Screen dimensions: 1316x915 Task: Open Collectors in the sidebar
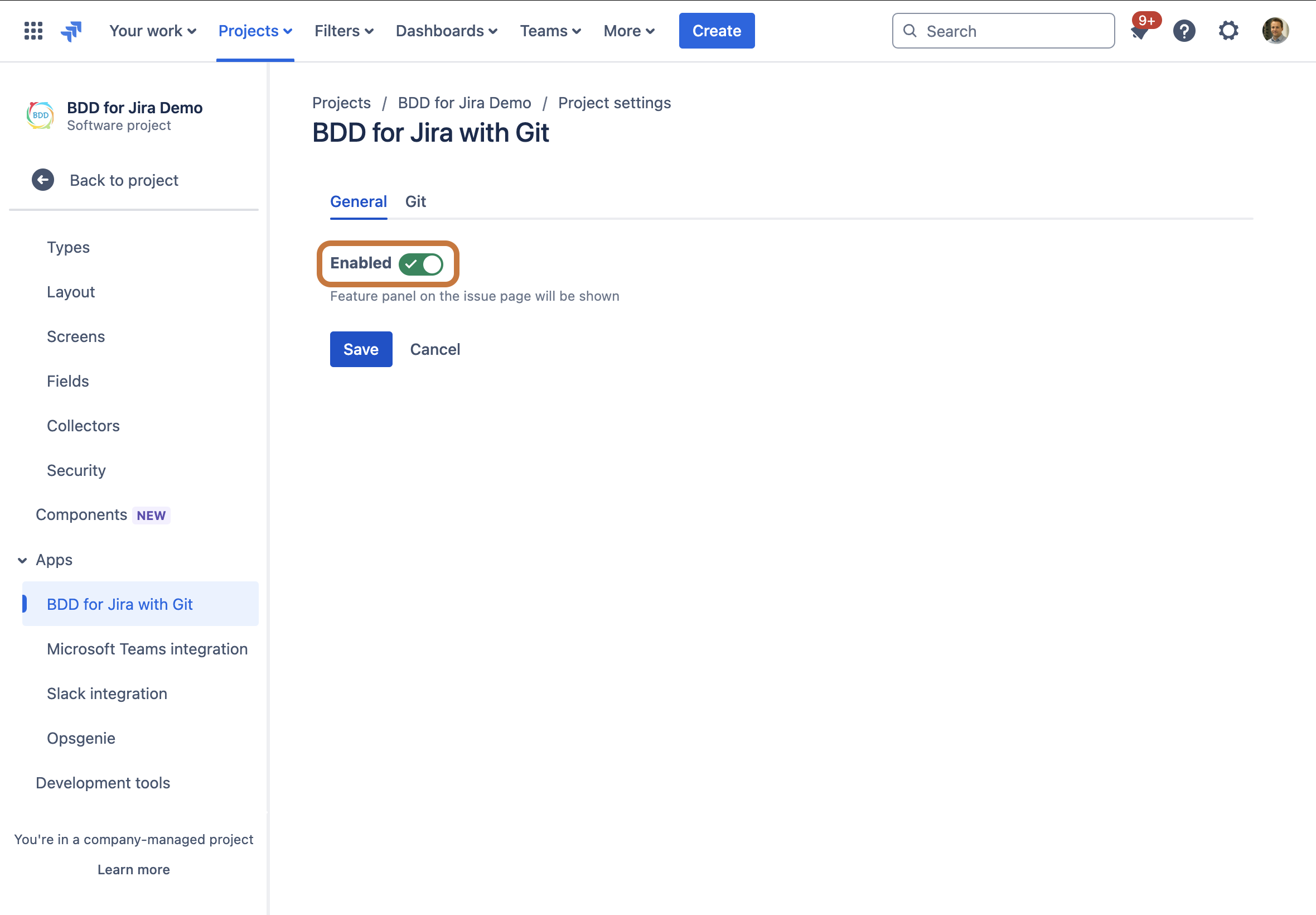click(x=83, y=426)
